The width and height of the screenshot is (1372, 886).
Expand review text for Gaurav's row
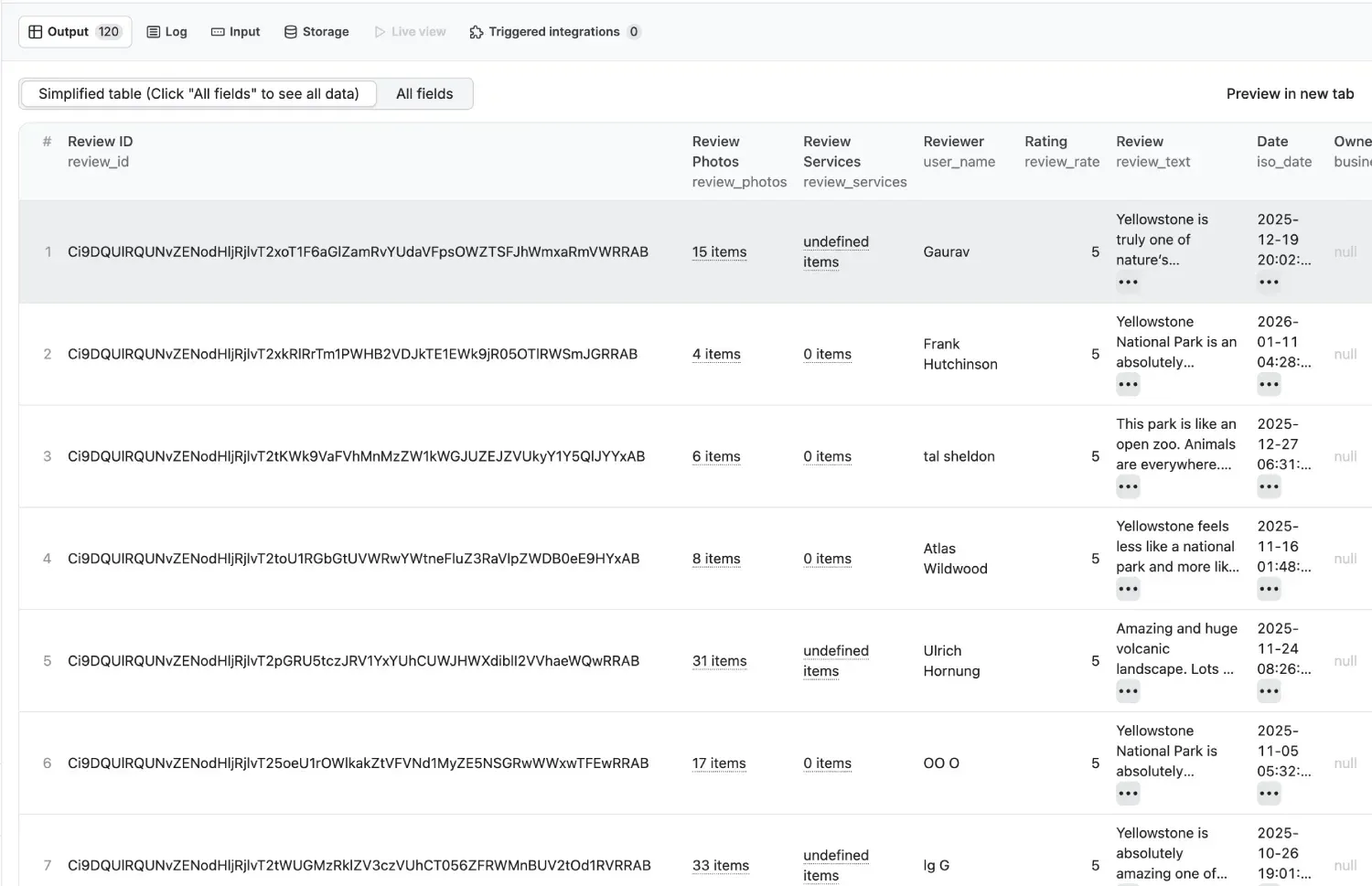tap(1128, 283)
